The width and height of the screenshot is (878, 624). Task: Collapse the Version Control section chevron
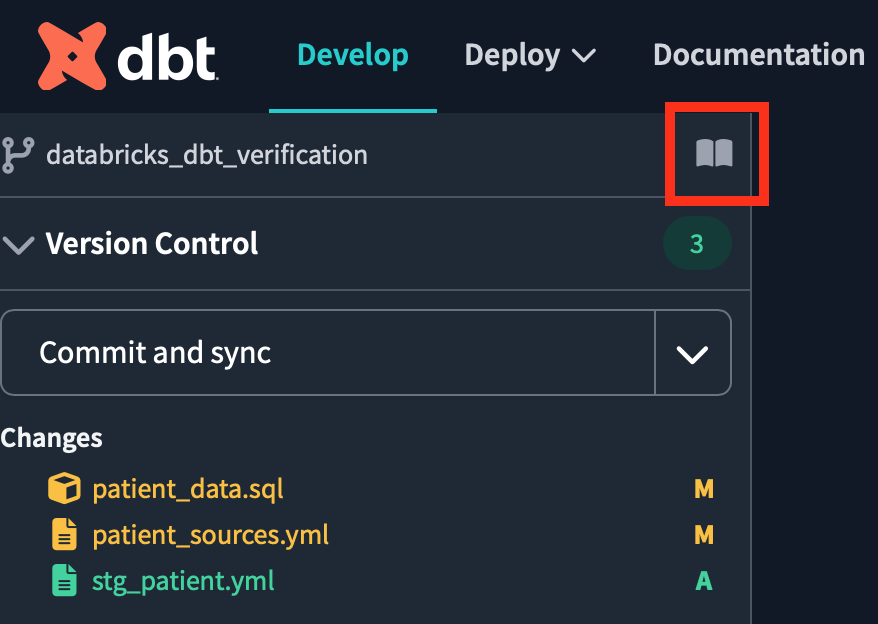(19, 244)
